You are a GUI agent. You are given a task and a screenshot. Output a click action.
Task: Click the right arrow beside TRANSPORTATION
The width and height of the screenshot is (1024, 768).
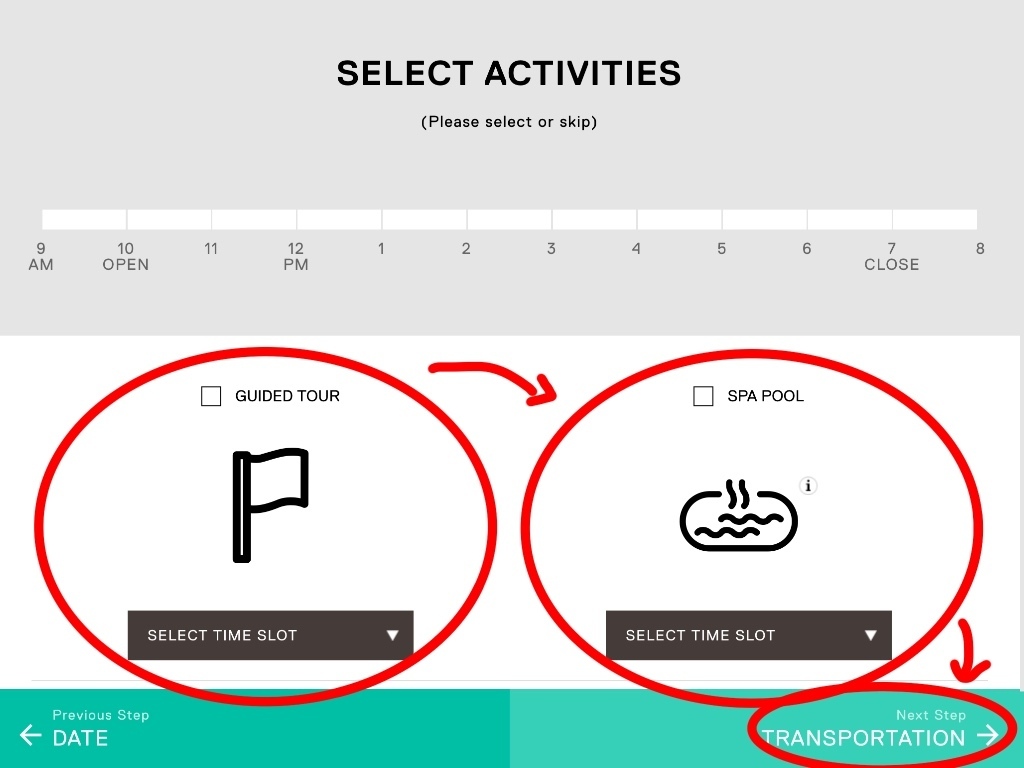(988, 735)
